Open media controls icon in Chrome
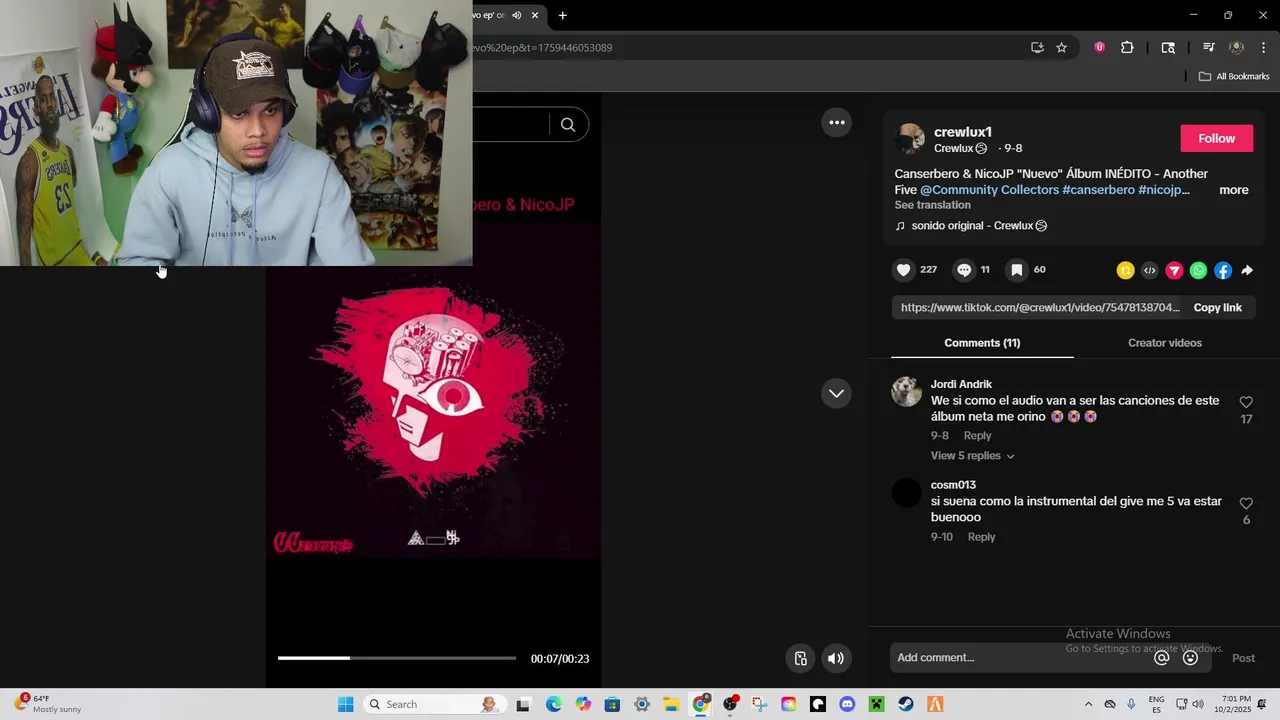Image resolution: width=1280 pixels, height=720 pixels. (x=1208, y=47)
